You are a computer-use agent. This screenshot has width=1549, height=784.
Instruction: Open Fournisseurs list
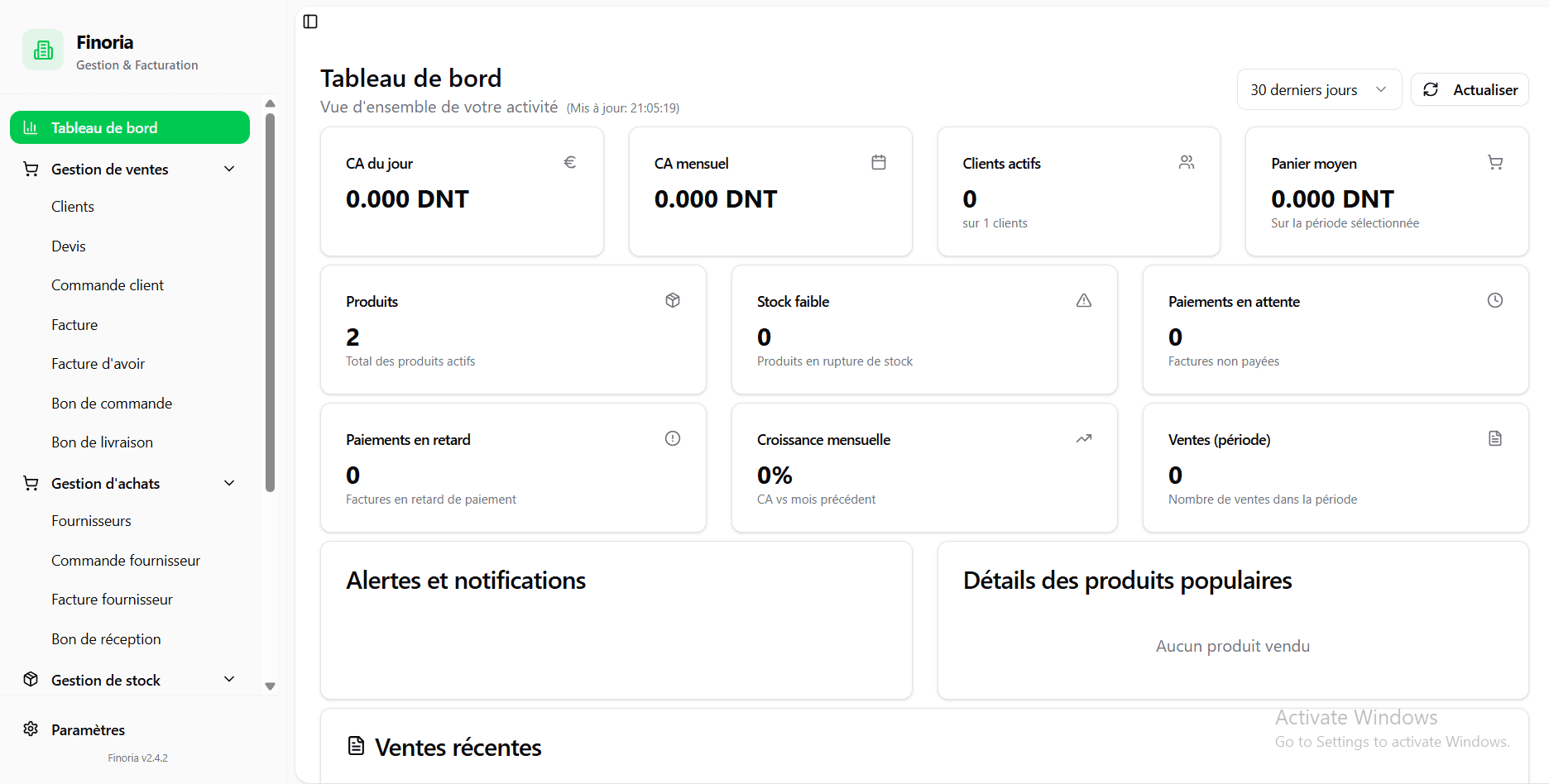(91, 521)
